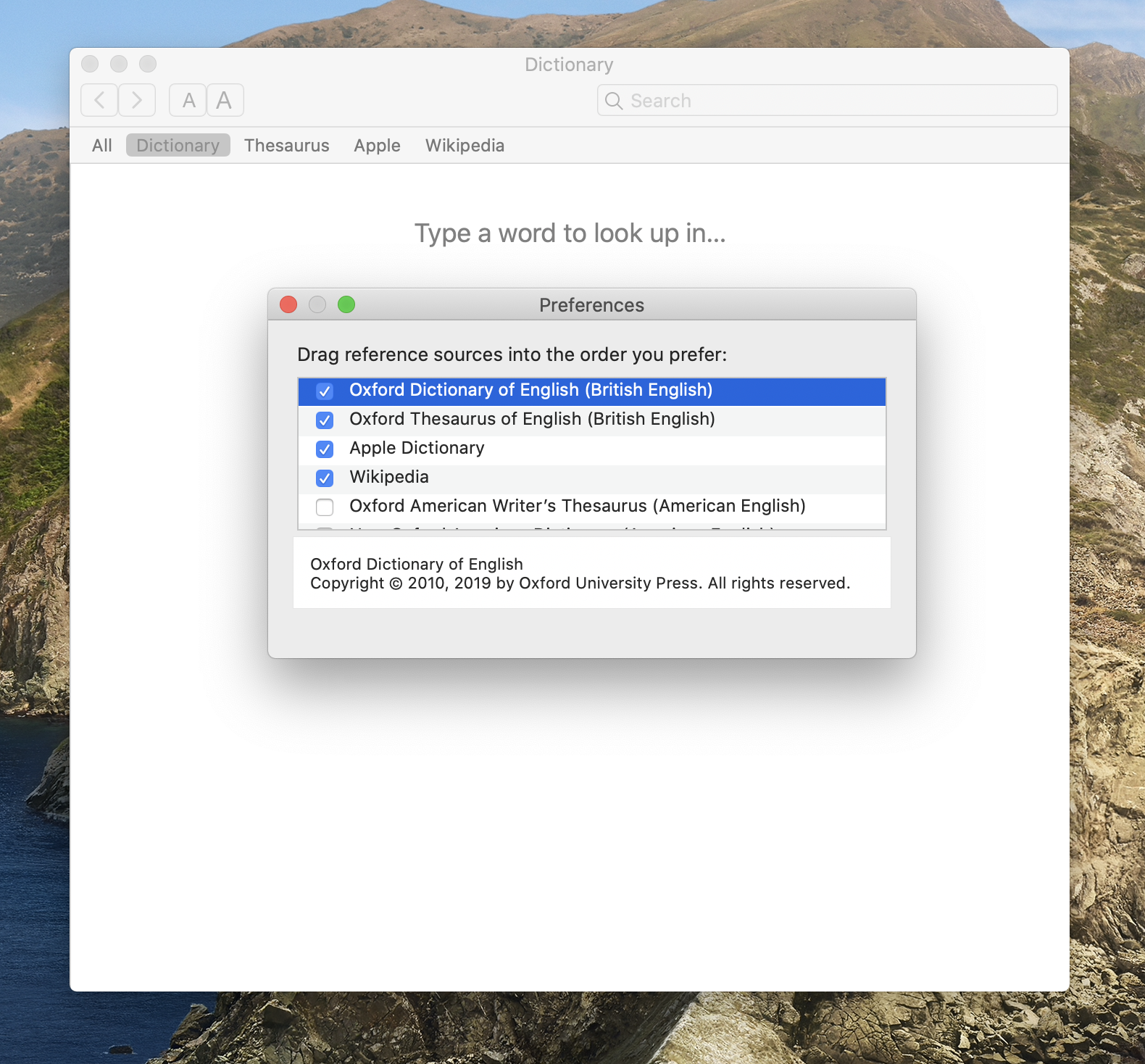Toggle off the Wikipedia source checkbox
The height and width of the screenshot is (1064, 1145).
(325, 478)
